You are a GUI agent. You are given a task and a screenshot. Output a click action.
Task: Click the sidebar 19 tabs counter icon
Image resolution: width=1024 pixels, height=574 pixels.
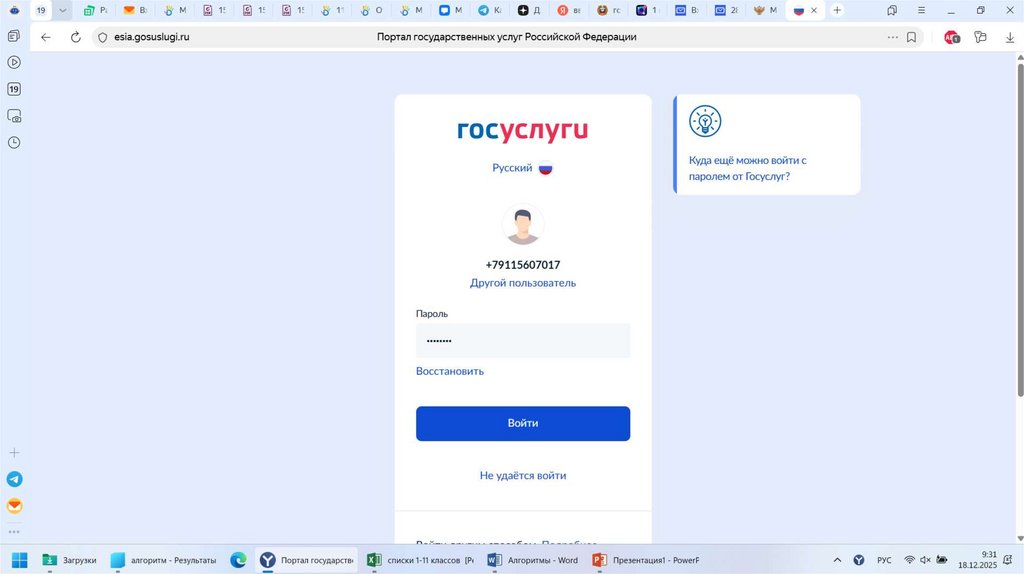click(14, 89)
